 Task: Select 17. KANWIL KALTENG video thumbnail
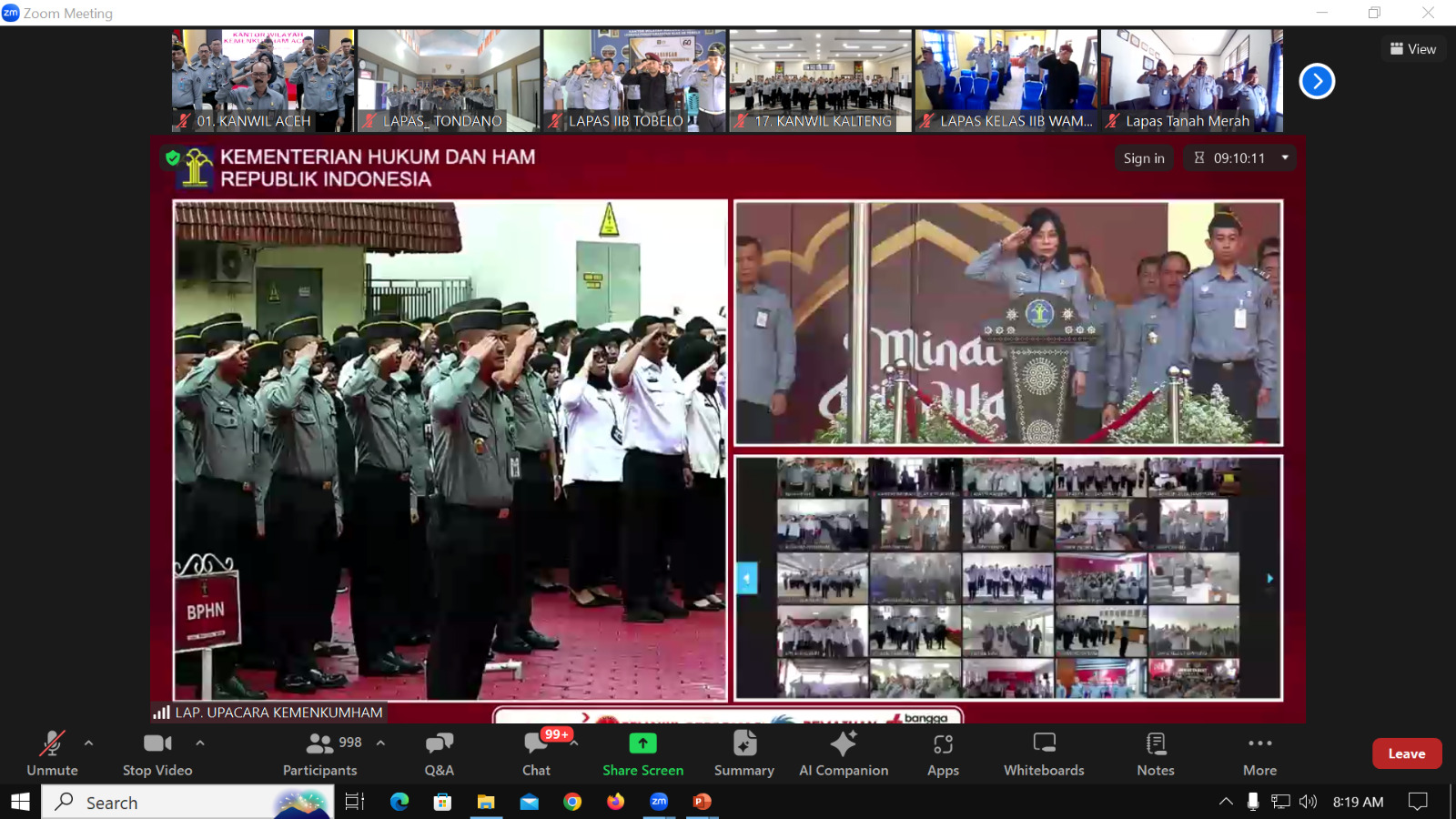click(820, 81)
